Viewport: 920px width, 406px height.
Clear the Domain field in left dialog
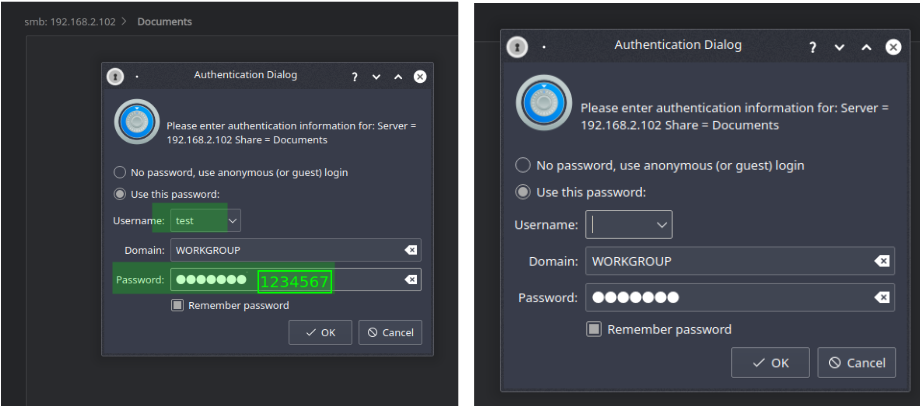click(x=411, y=251)
